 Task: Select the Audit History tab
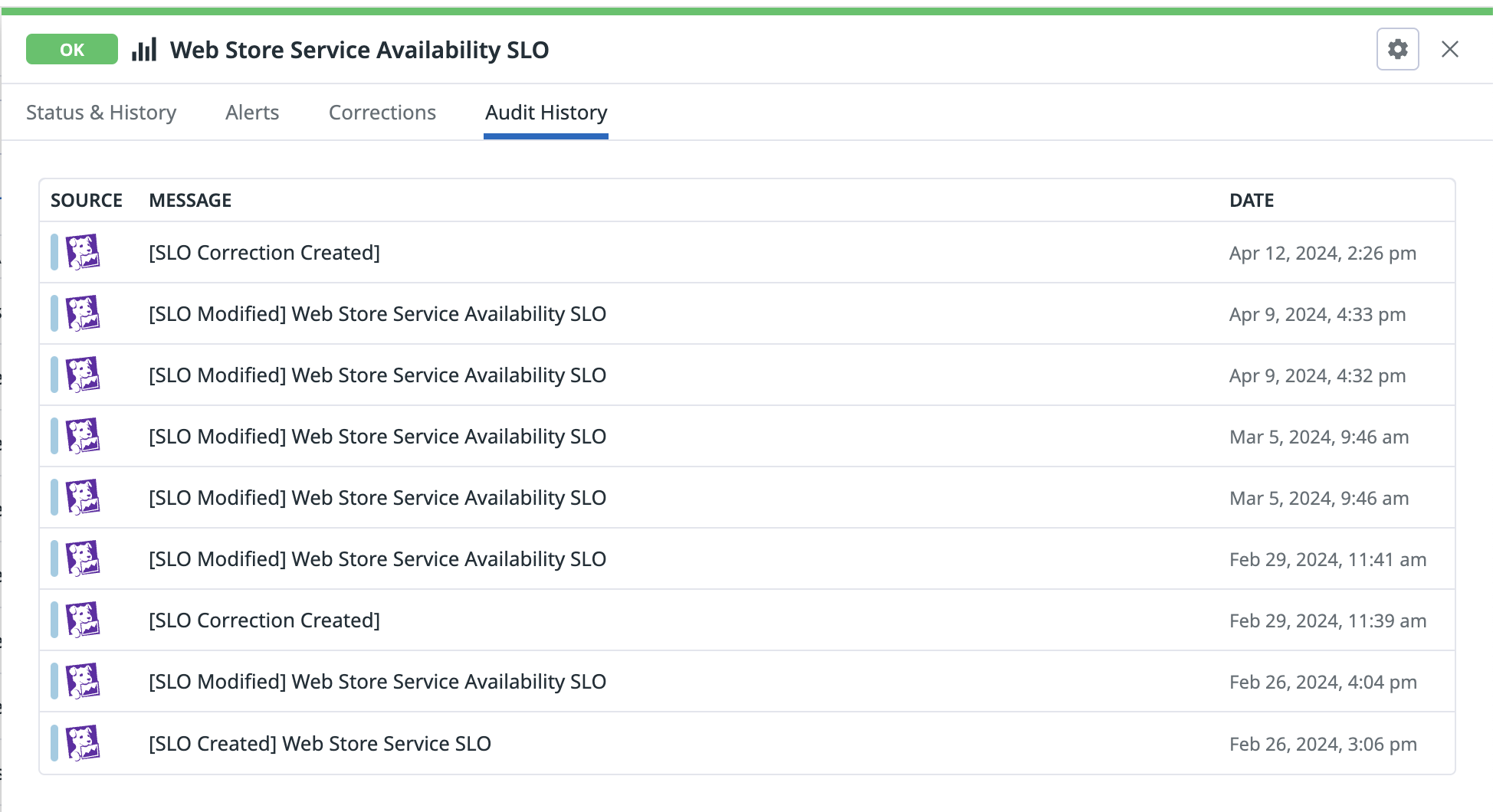pyautogui.click(x=546, y=113)
